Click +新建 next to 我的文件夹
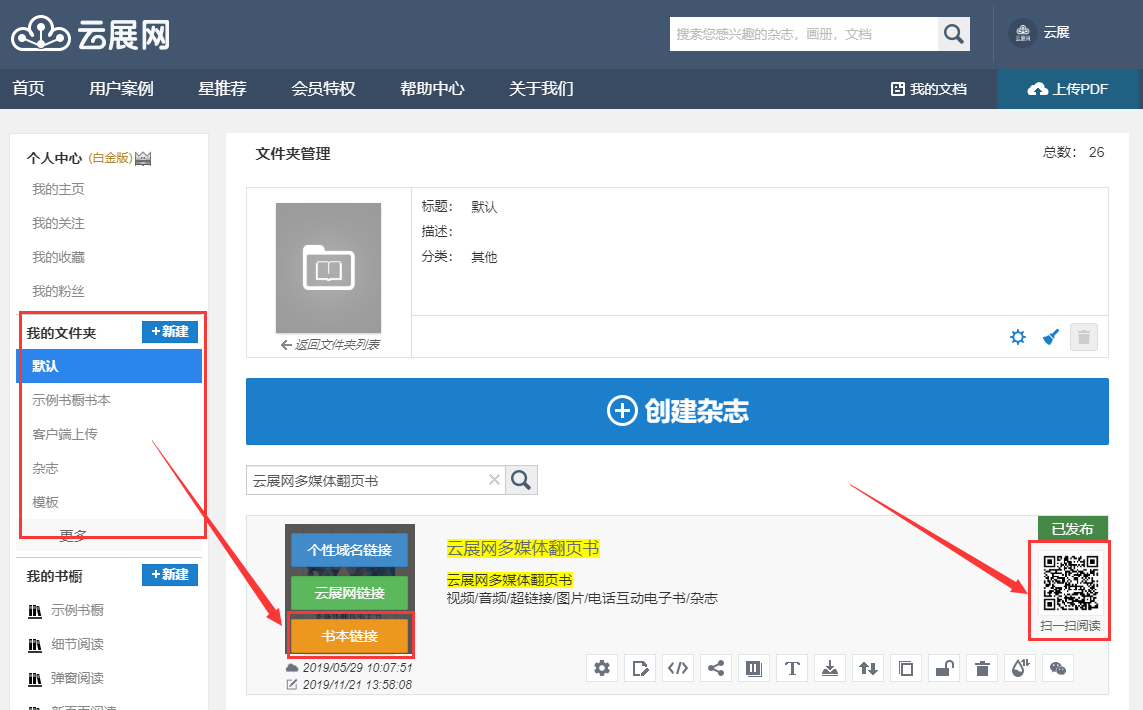The height and width of the screenshot is (710, 1143). (x=170, y=332)
